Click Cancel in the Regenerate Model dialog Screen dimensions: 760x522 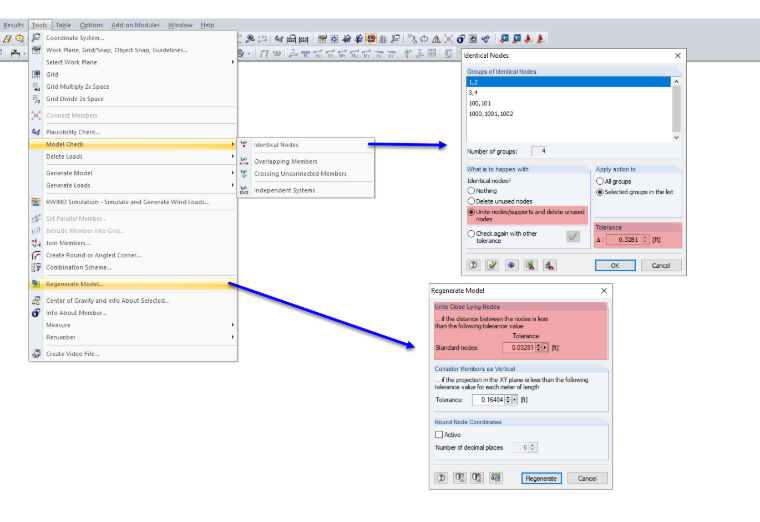pos(587,478)
